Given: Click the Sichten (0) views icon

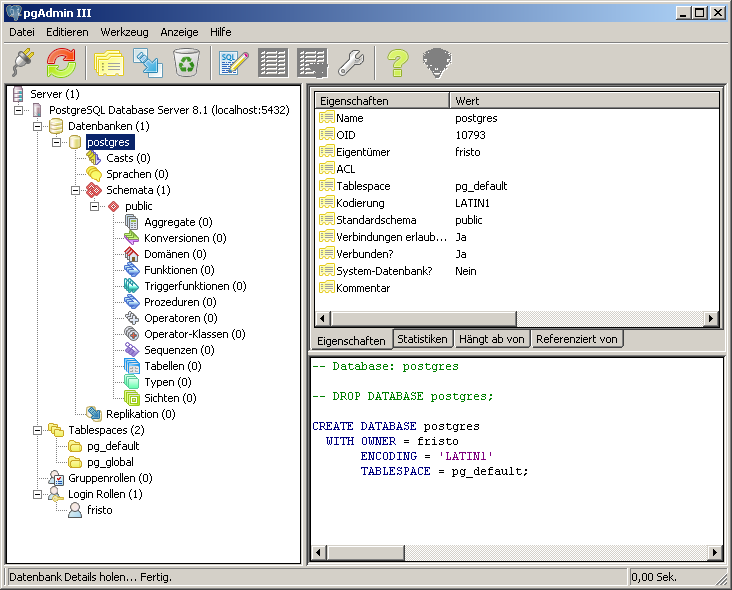Looking at the screenshot, I should pyautogui.click(x=132, y=398).
